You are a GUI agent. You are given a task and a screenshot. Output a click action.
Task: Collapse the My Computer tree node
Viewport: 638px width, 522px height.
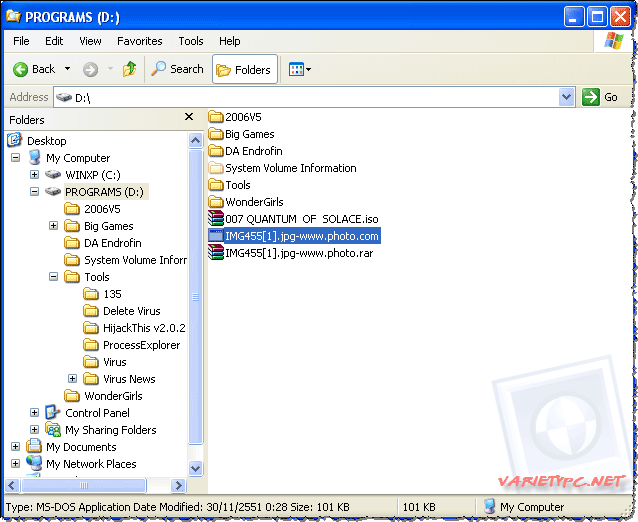(x=15, y=157)
